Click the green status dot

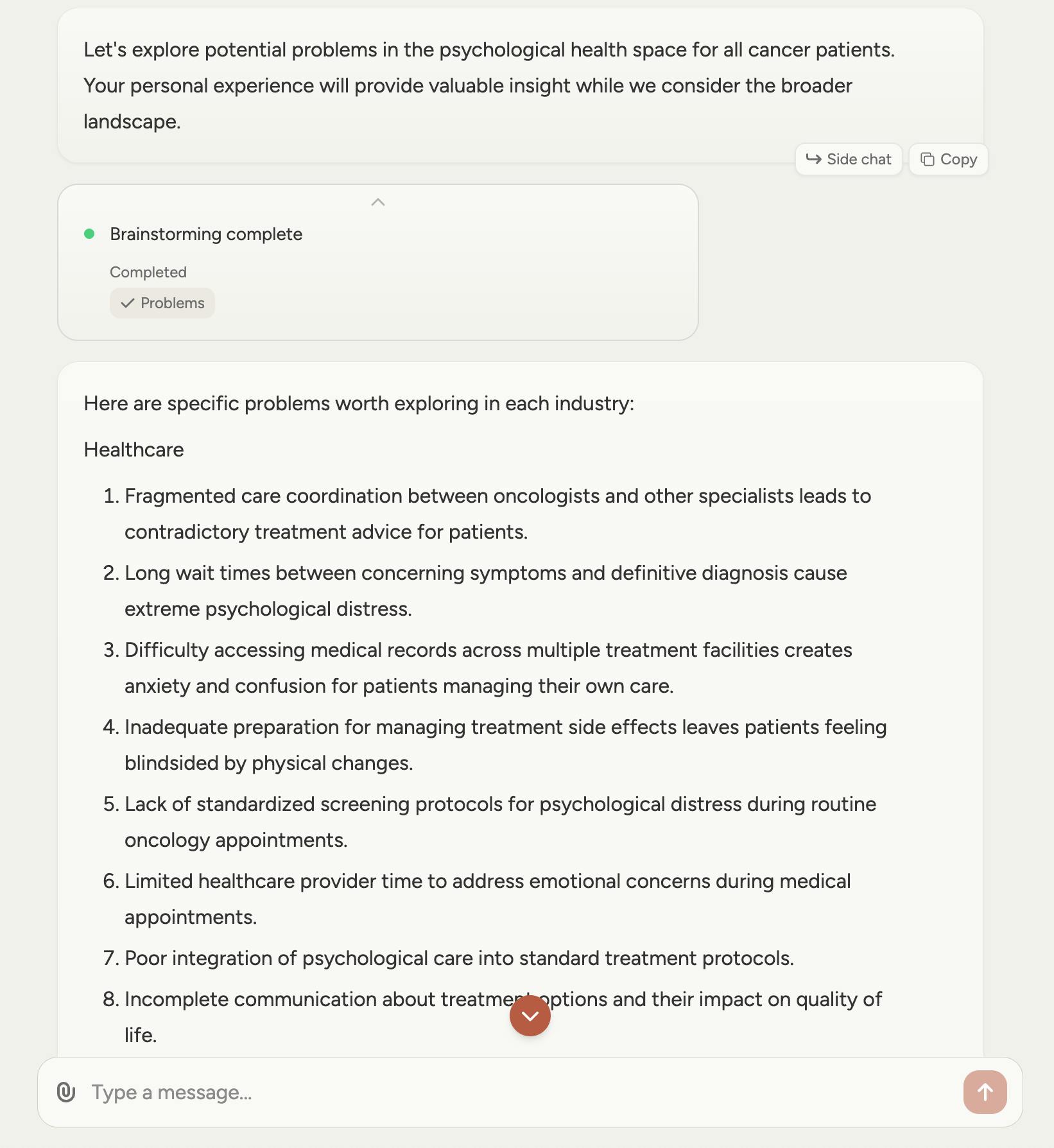click(89, 234)
